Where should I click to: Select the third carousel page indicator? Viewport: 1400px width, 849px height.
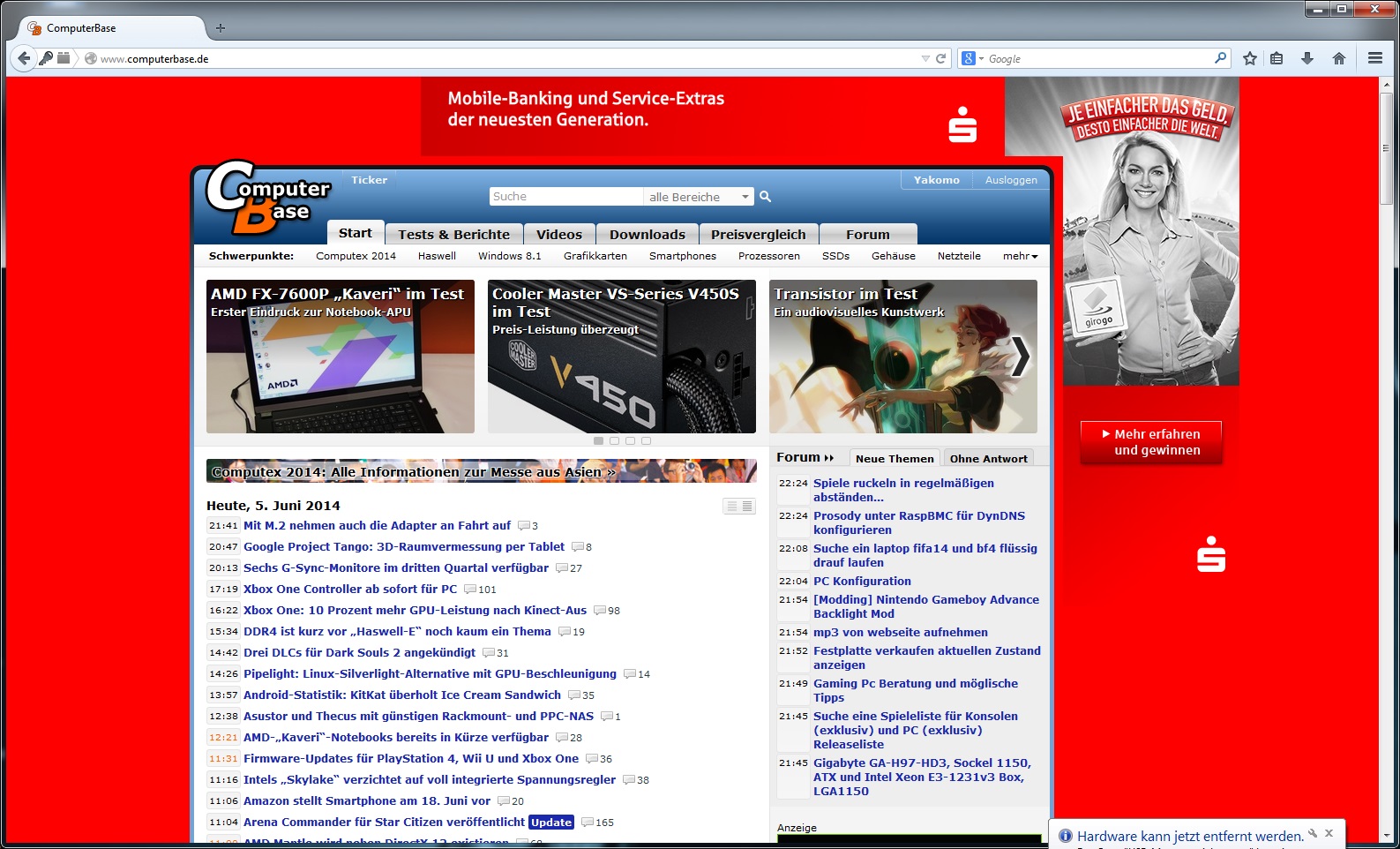pos(631,440)
